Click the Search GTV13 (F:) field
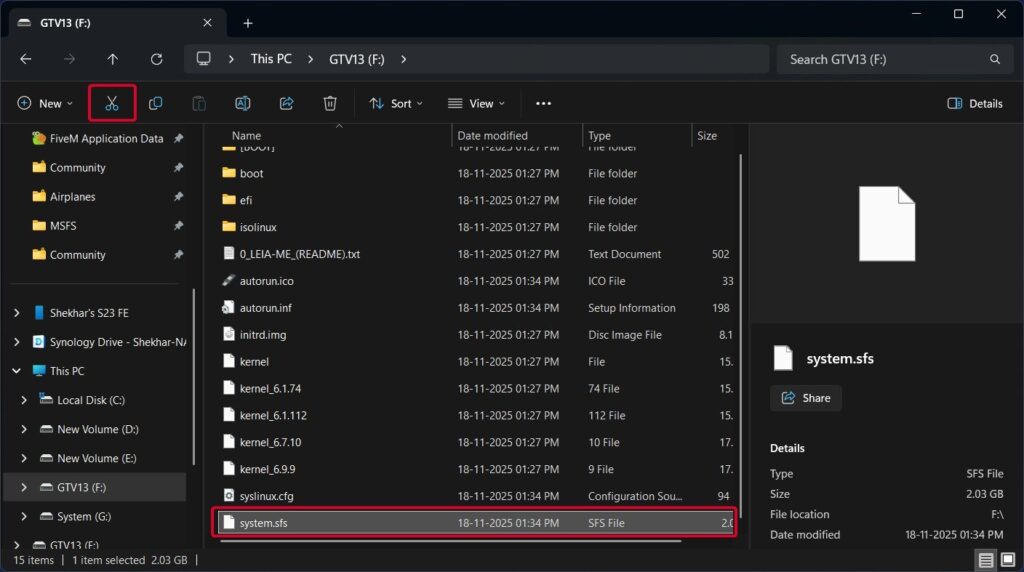Image resolution: width=1024 pixels, height=572 pixels. [885, 59]
